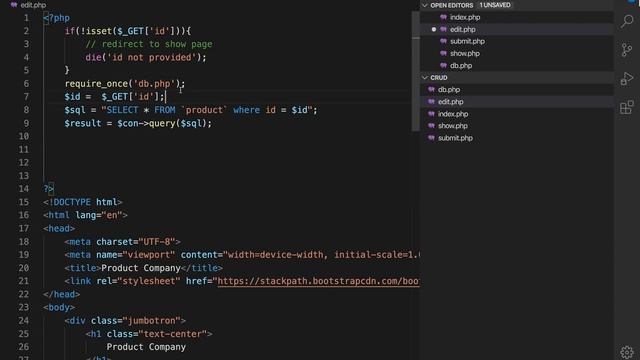Open index.php from Open Editors list
Viewport: 640px width, 360px height.
[465, 17]
